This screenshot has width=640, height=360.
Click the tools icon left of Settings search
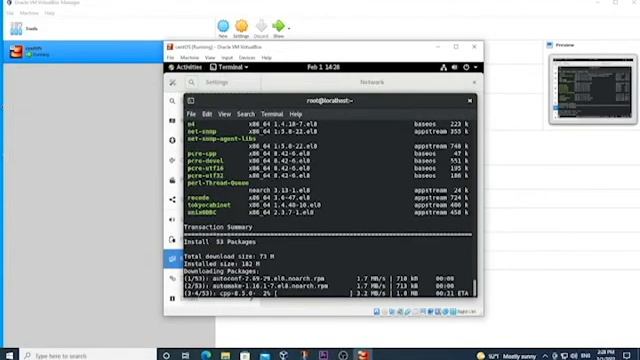(x=173, y=82)
